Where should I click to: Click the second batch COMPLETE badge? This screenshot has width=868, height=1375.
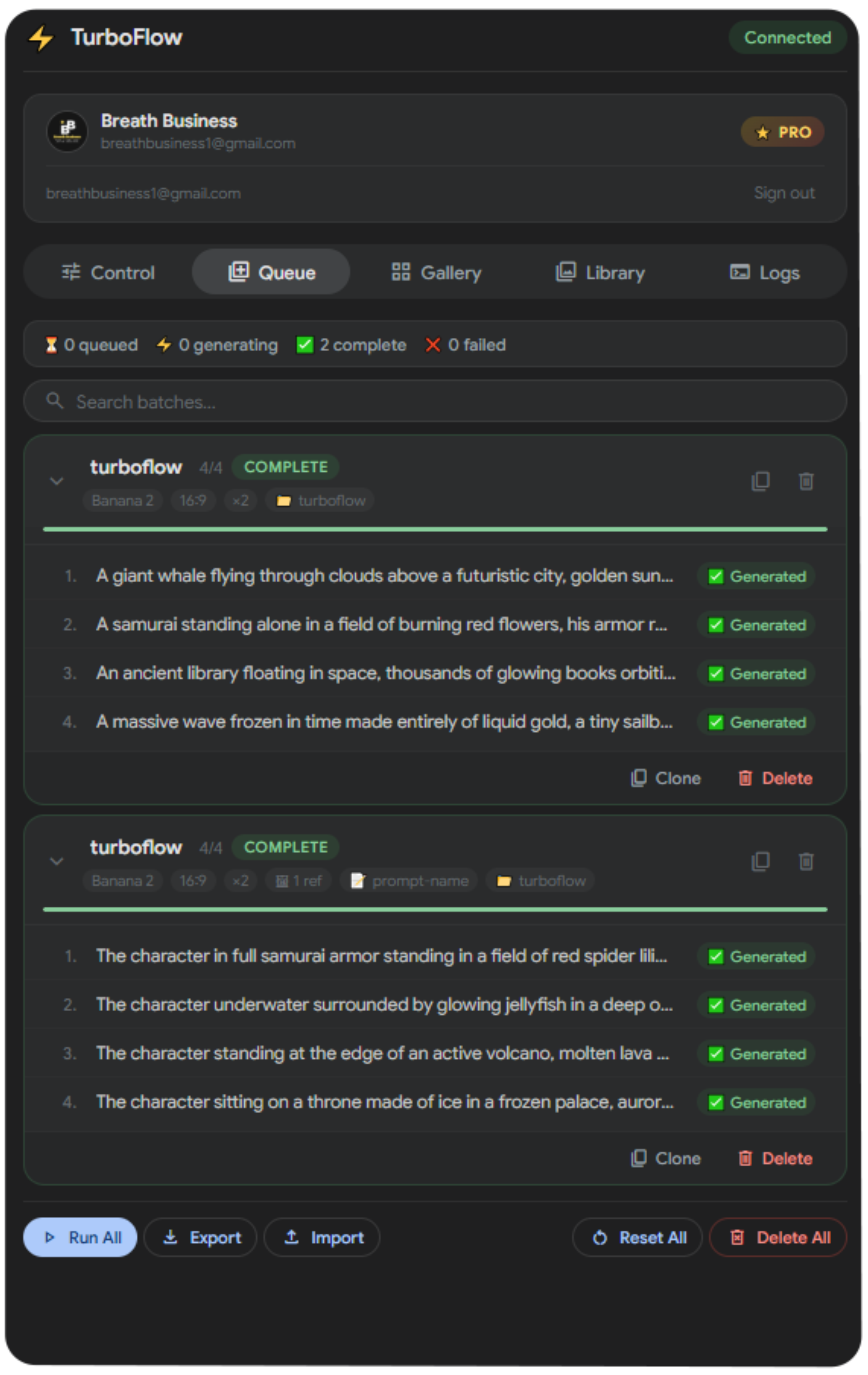pyautogui.click(x=285, y=847)
